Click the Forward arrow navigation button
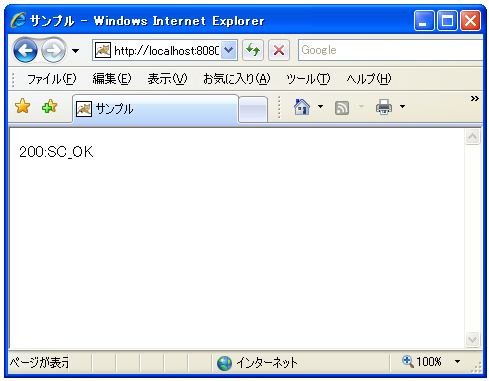The height and width of the screenshot is (381, 489). click(53, 51)
